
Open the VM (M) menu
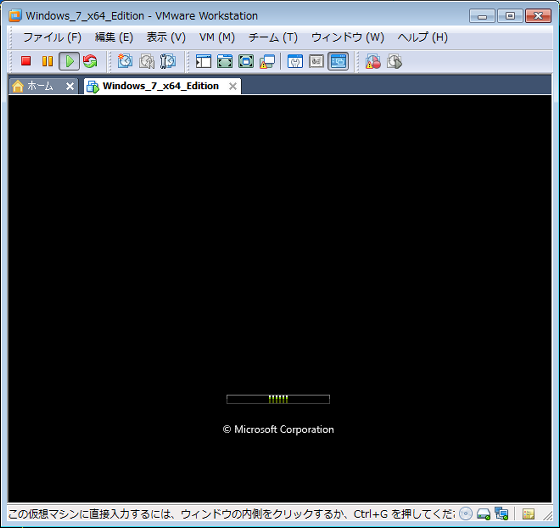tap(217, 37)
